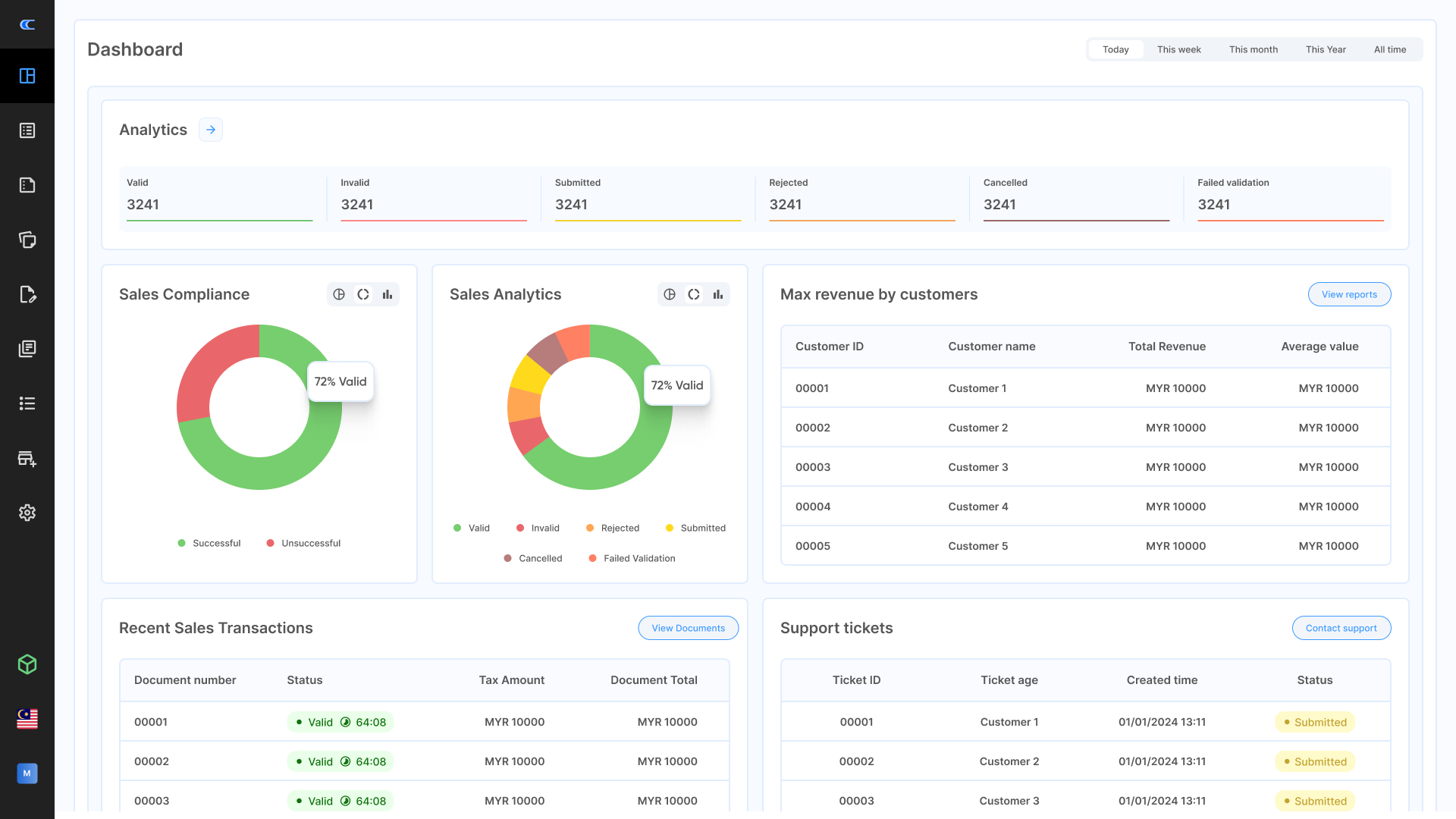Switch Sales Compliance to bar chart view
Image resolution: width=1456 pixels, height=819 pixels.
coord(388,294)
